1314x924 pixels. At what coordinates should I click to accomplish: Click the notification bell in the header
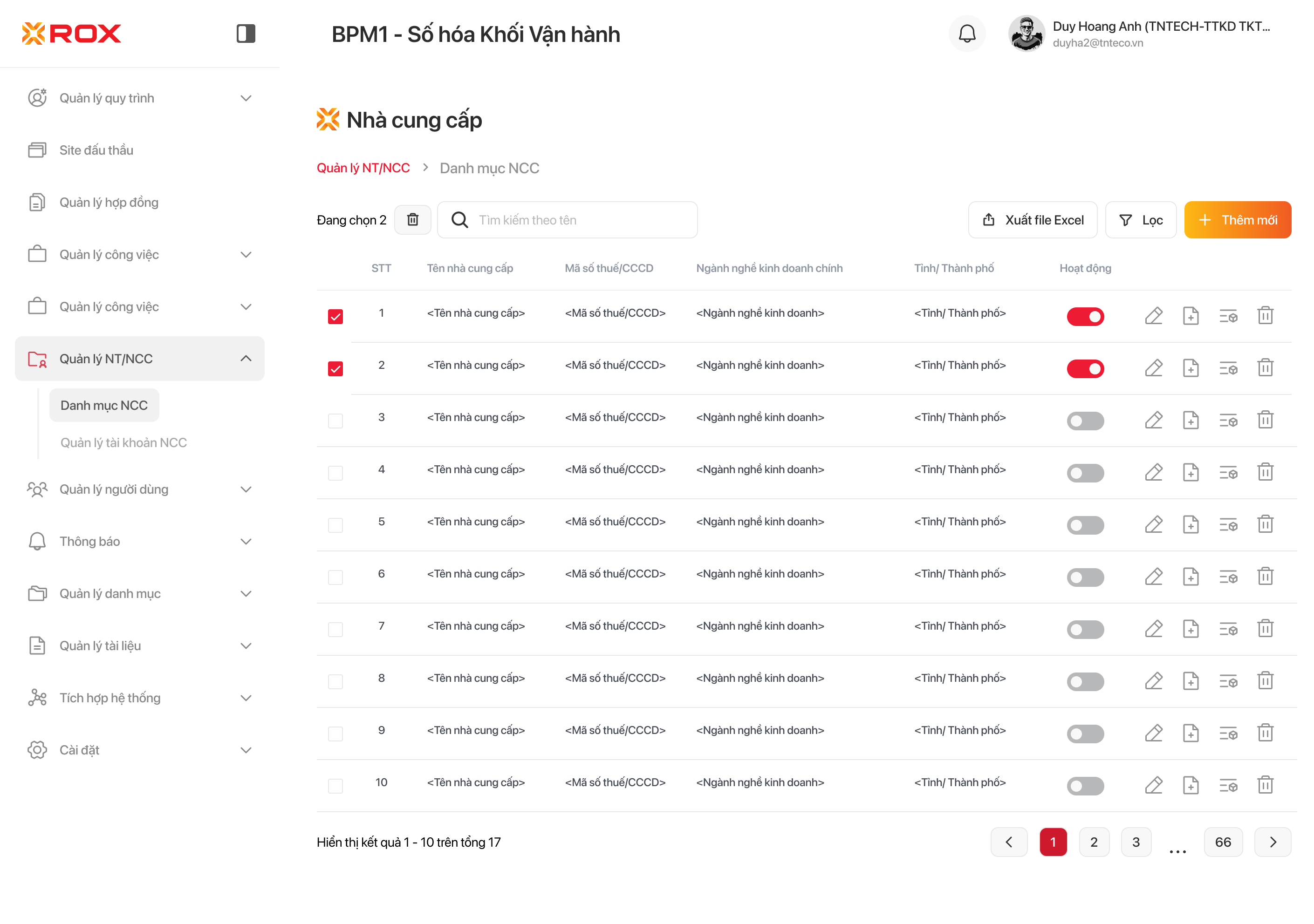[x=966, y=34]
